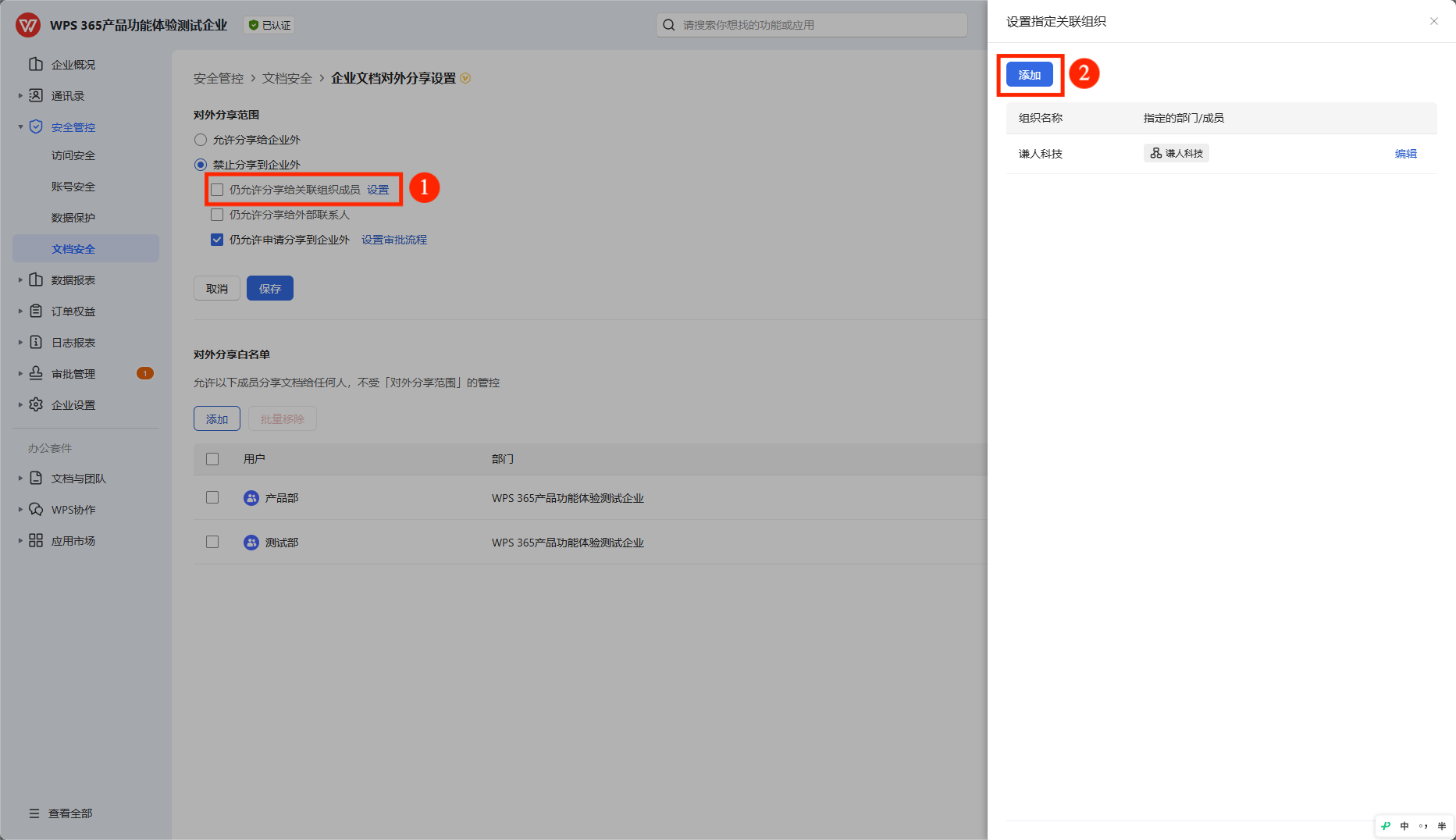Click the 企业概况 sidebar icon

(36, 64)
